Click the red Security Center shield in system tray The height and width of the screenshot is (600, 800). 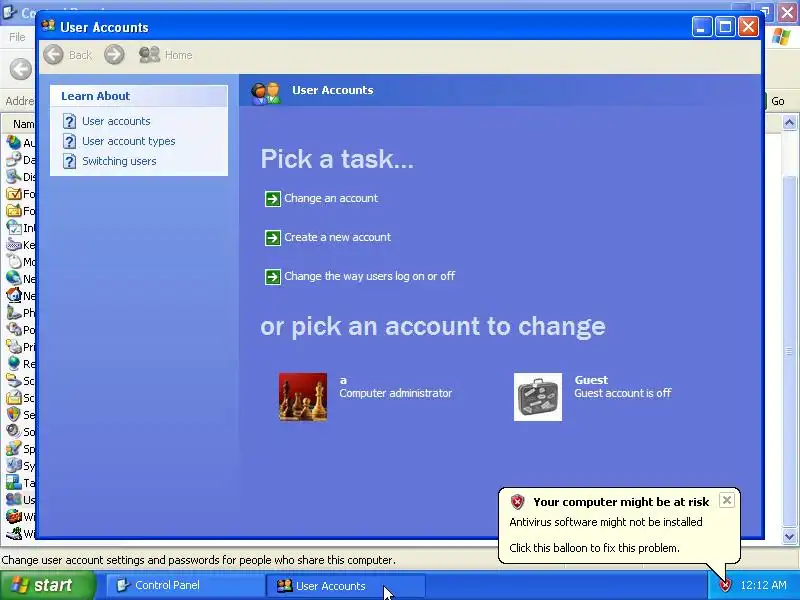[725, 585]
